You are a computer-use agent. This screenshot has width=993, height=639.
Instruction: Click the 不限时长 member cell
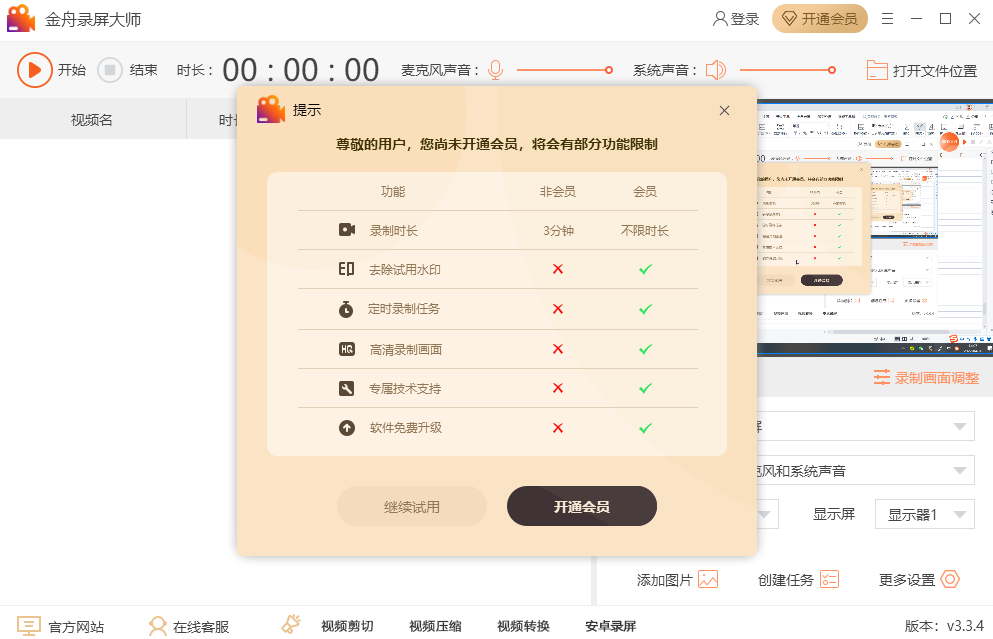point(645,231)
